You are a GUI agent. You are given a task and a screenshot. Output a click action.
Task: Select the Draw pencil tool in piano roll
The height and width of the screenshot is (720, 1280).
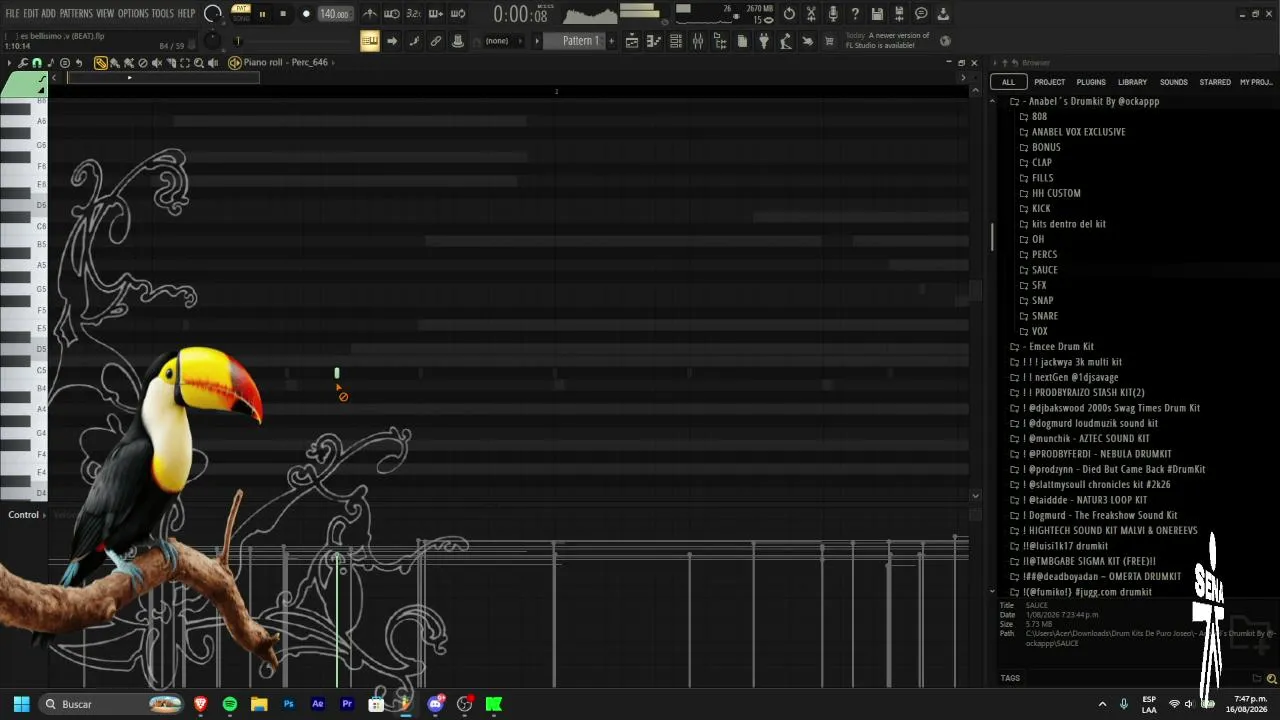(101, 62)
